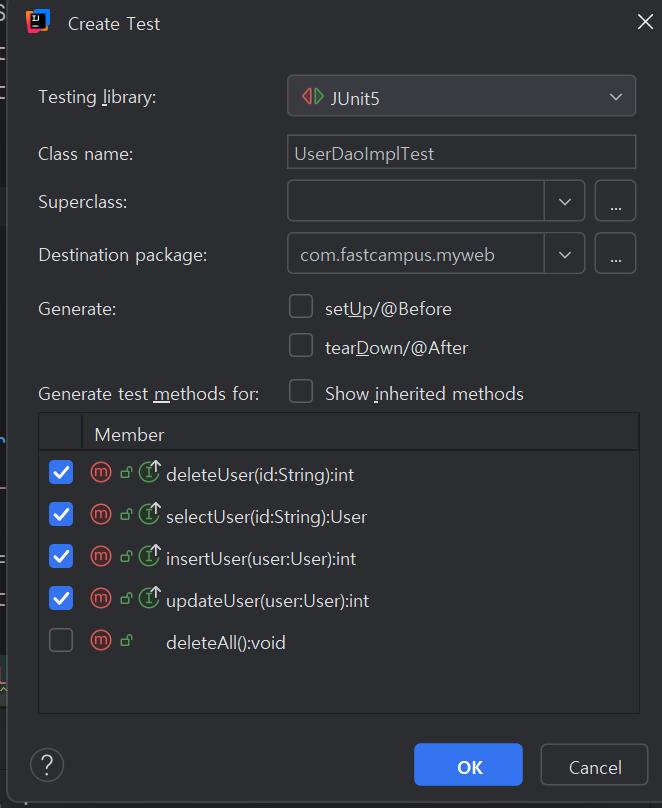Screen dimensions: 662x808
Task: Expand the Superclass dropdown arrow
Action: pos(565,201)
